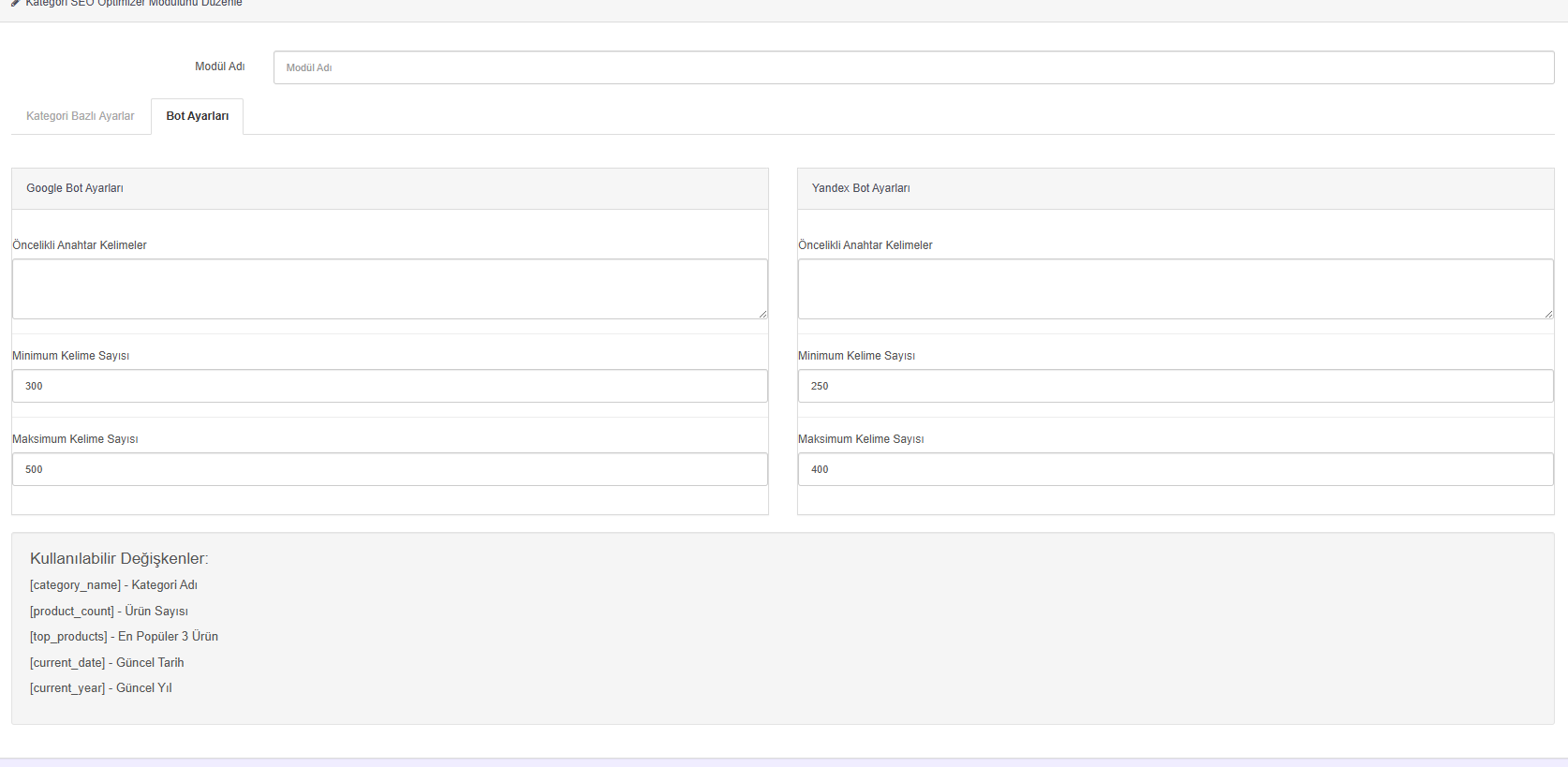Click Google Minimum Kelime Sayısı field showing 300

(390, 386)
